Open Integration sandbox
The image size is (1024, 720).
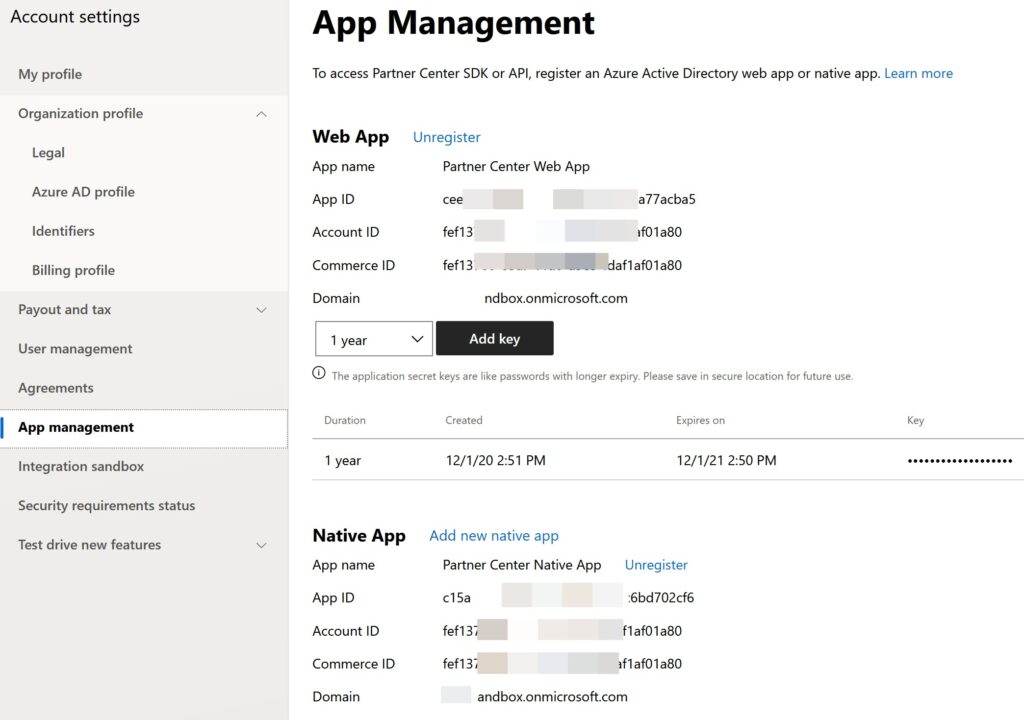(x=81, y=466)
